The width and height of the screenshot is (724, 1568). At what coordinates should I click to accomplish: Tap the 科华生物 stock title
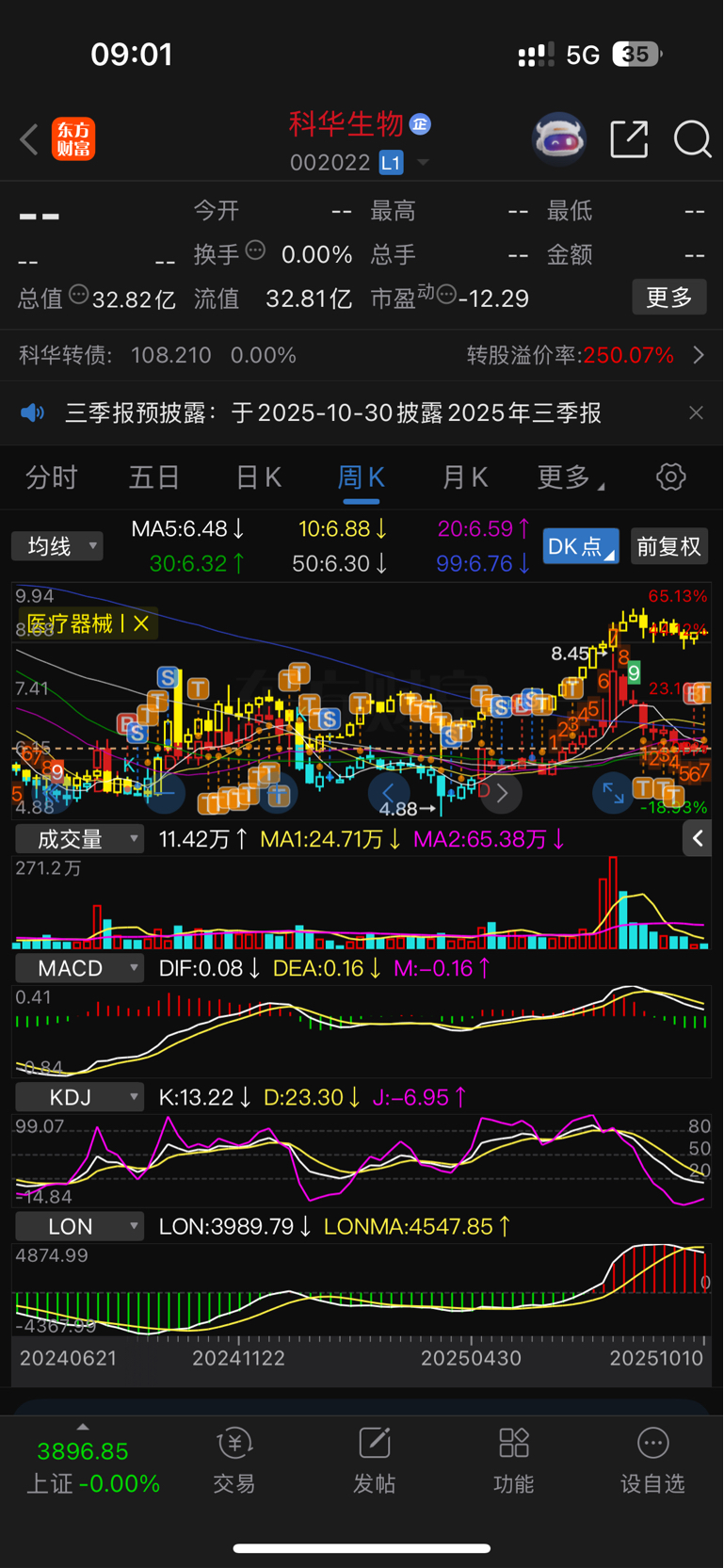[346, 123]
